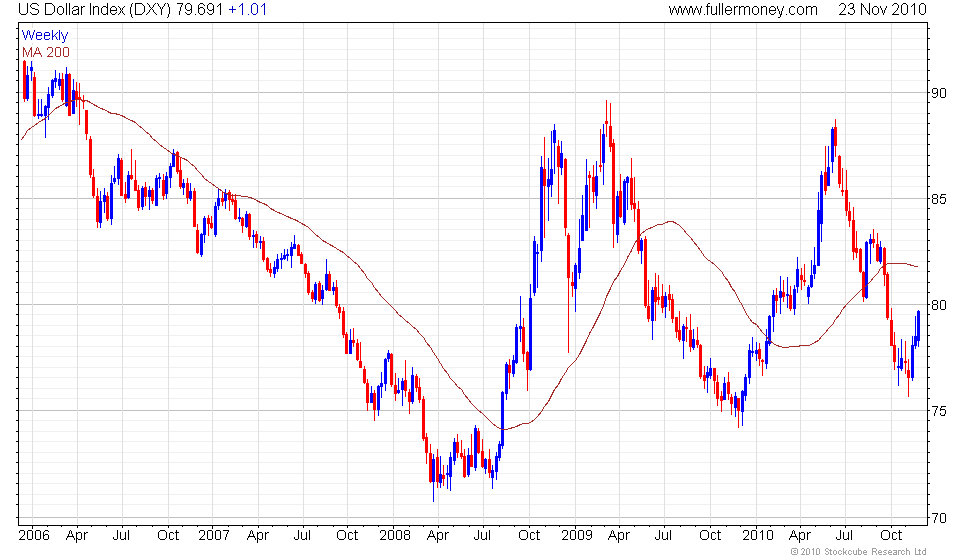This screenshot has width=980, height=560.
Task: Click the www.fullermoney.com website text
Action: coord(743,10)
